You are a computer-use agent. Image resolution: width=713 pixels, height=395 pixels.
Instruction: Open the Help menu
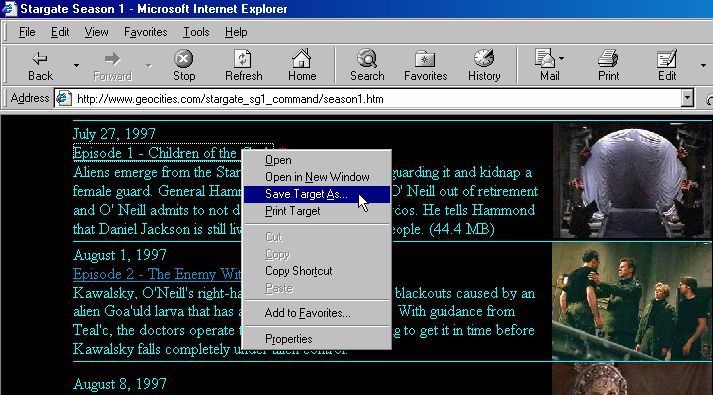(236, 32)
